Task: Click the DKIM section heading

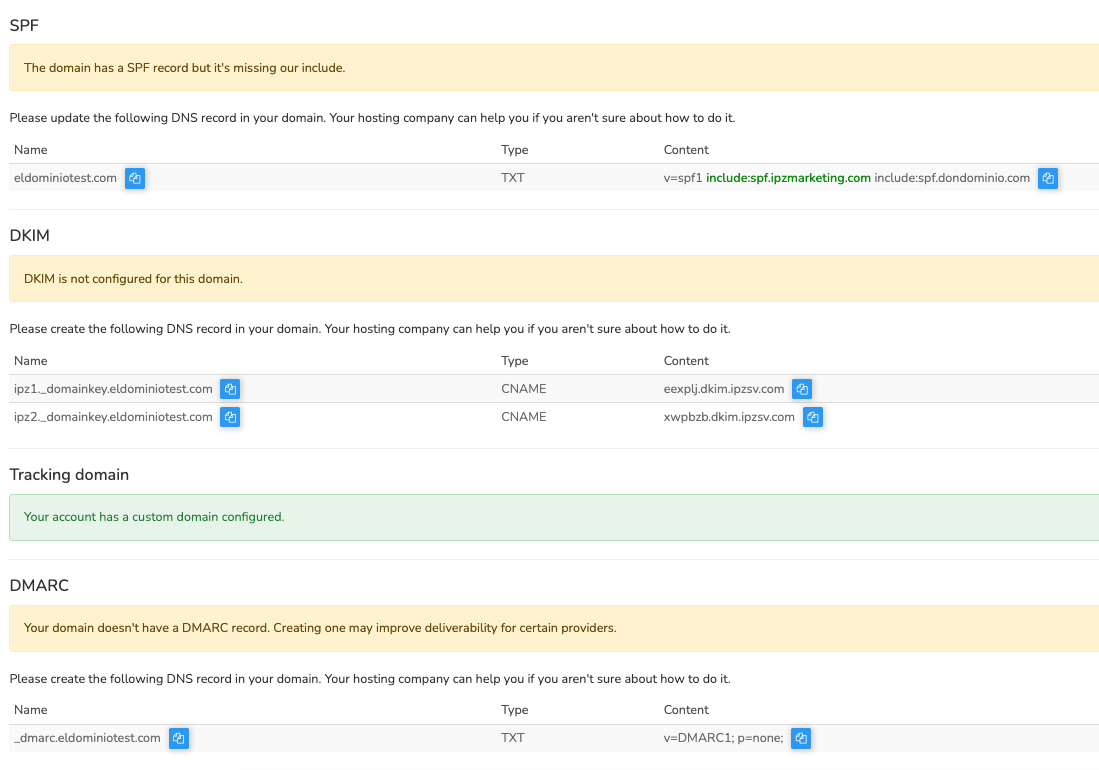Action: [x=29, y=236]
